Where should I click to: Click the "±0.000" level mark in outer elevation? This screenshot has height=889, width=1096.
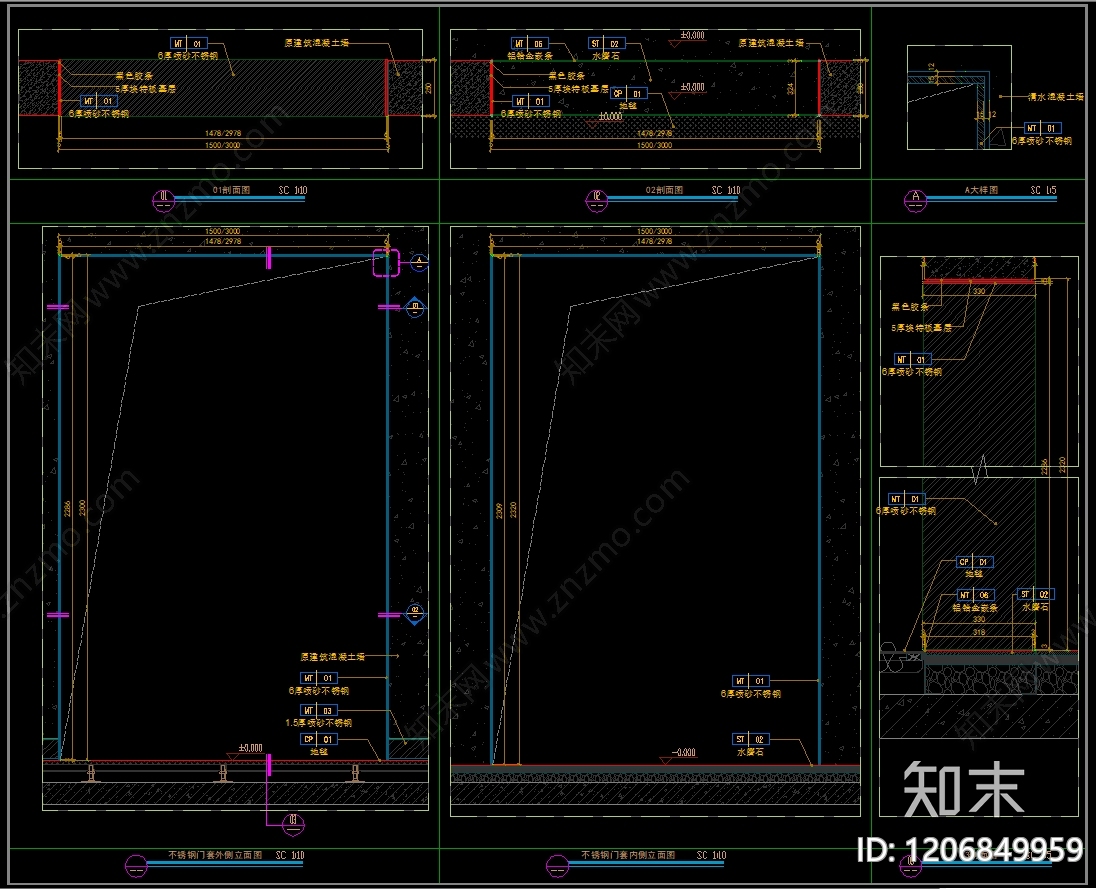point(250,748)
